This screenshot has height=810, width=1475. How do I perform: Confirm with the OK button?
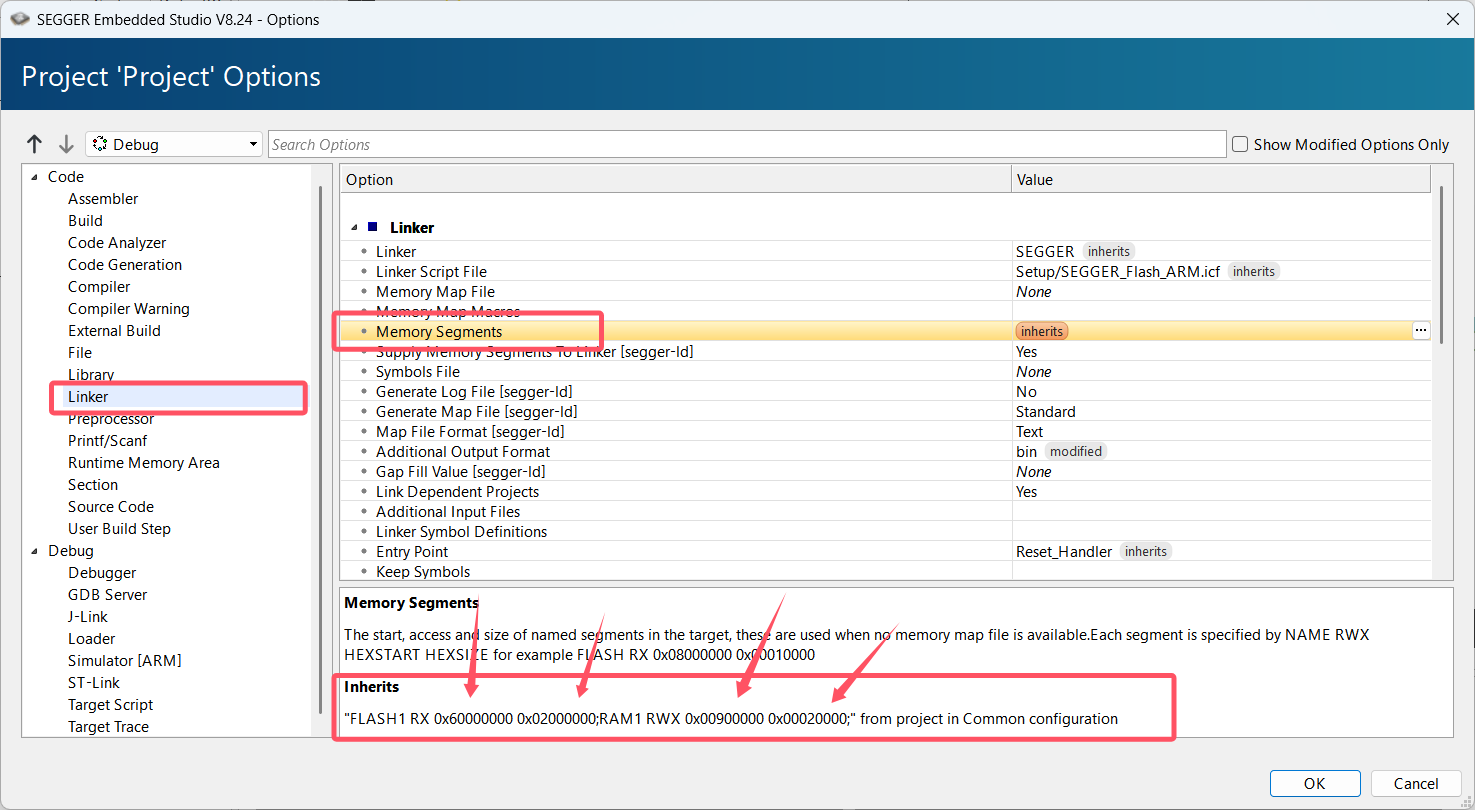(x=1315, y=784)
